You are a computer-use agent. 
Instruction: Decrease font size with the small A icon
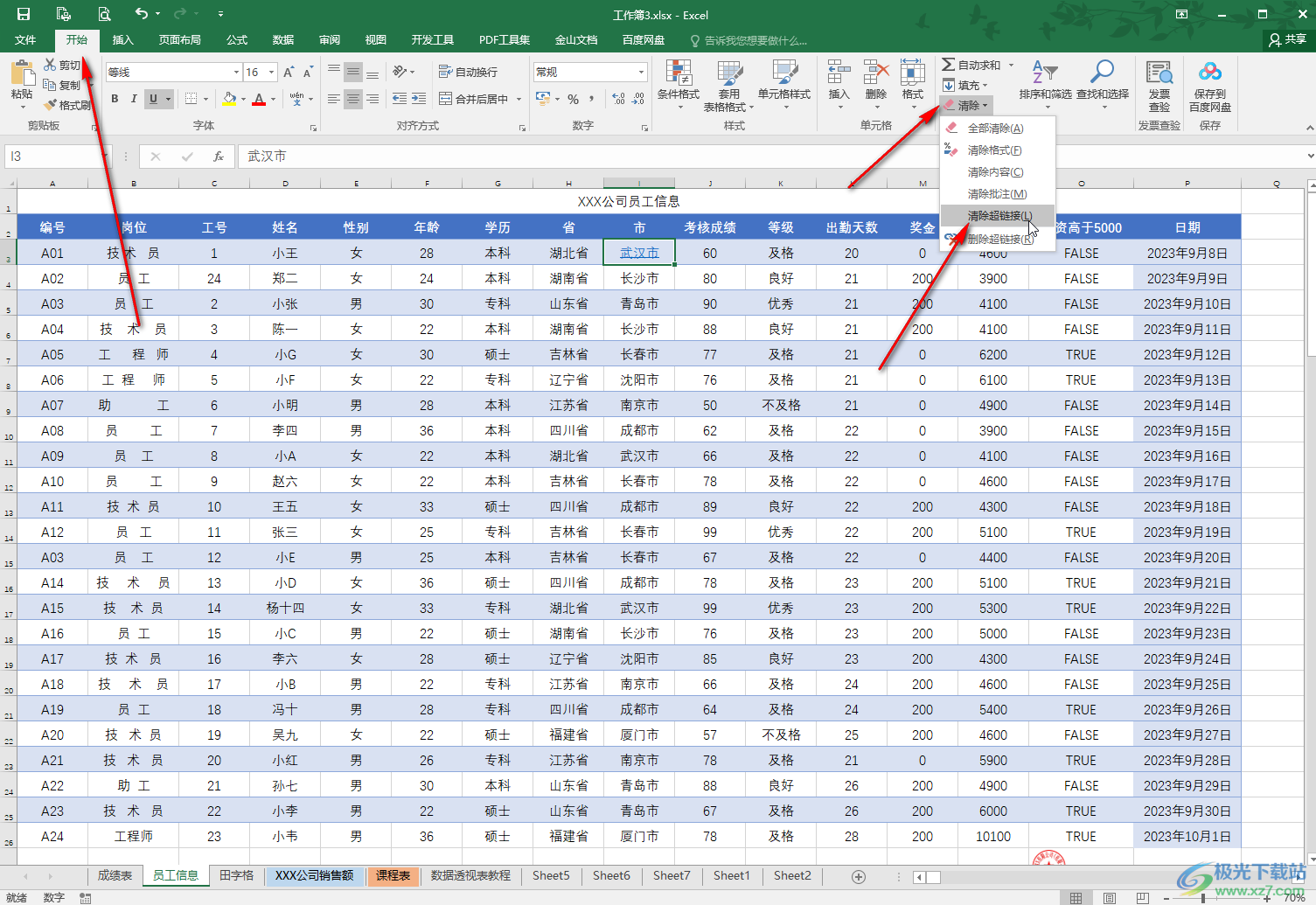tap(310, 73)
